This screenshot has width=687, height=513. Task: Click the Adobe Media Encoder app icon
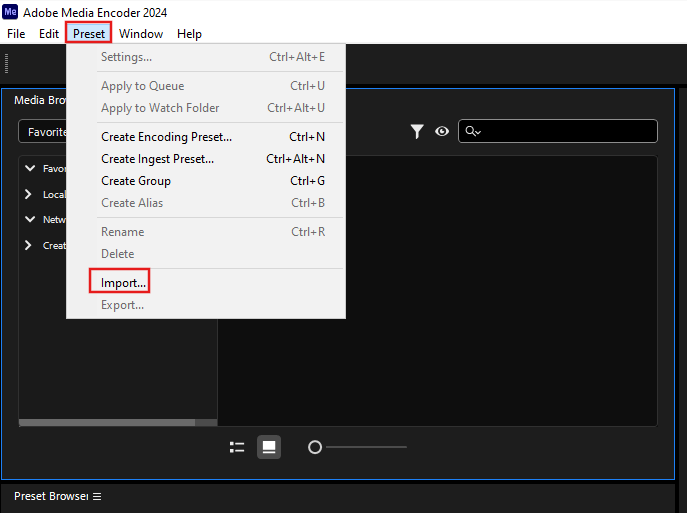11,12
